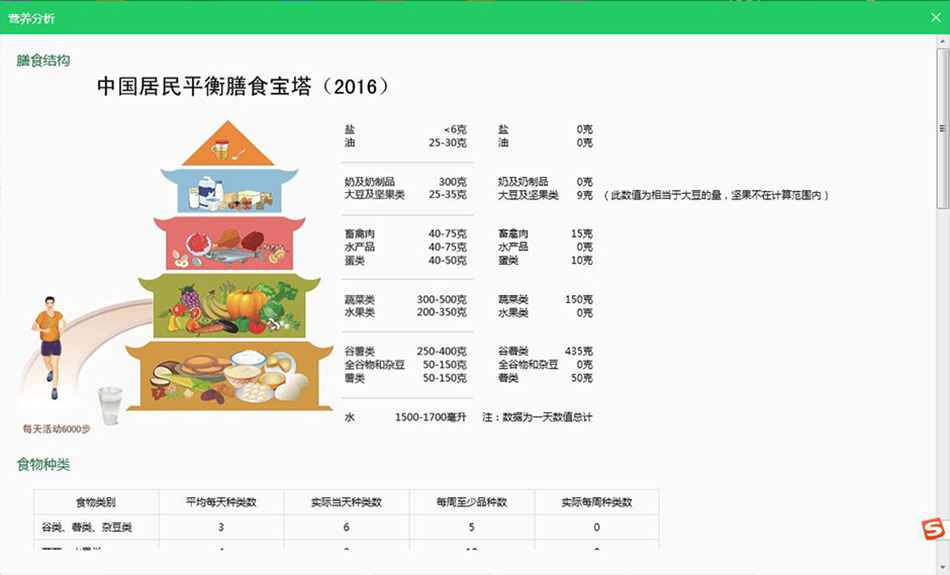Image resolution: width=950 pixels, height=575 pixels.
Task: Click the grains and tubers pyramid tier
Action: [229, 375]
